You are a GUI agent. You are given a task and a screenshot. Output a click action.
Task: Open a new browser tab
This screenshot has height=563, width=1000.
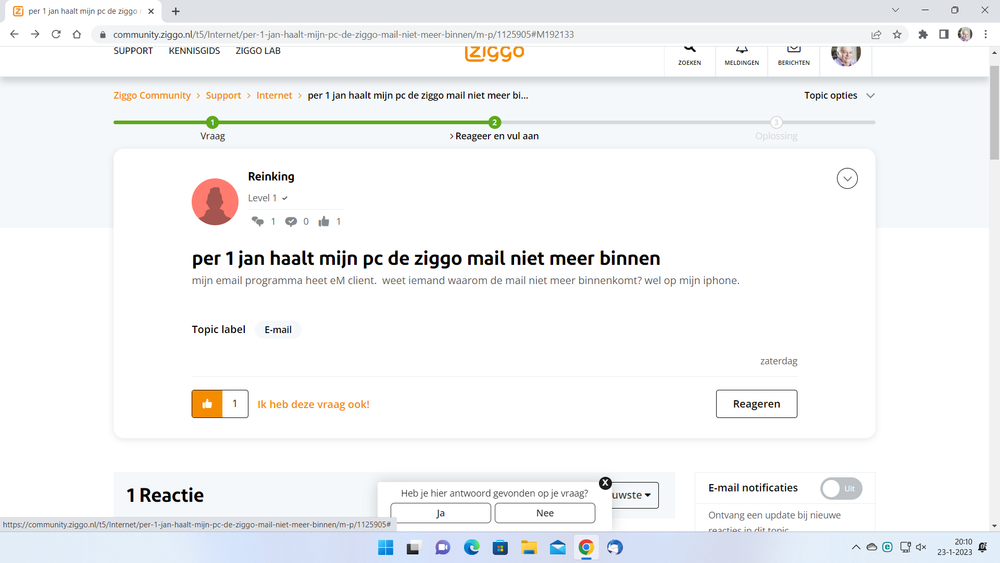[176, 11]
